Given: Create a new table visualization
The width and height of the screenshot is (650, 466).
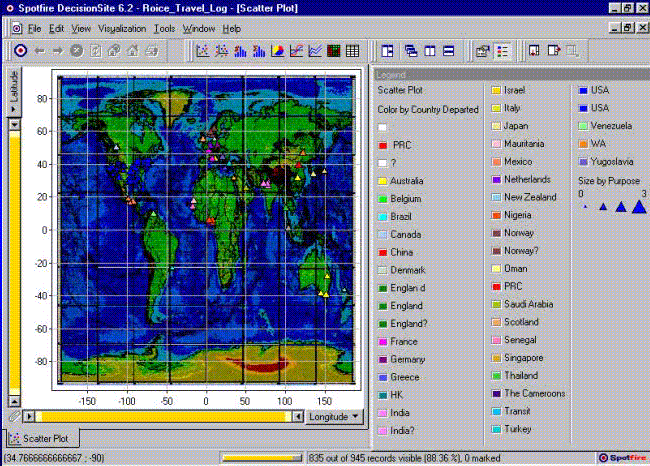Looking at the screenshot, I should [352, 51].
